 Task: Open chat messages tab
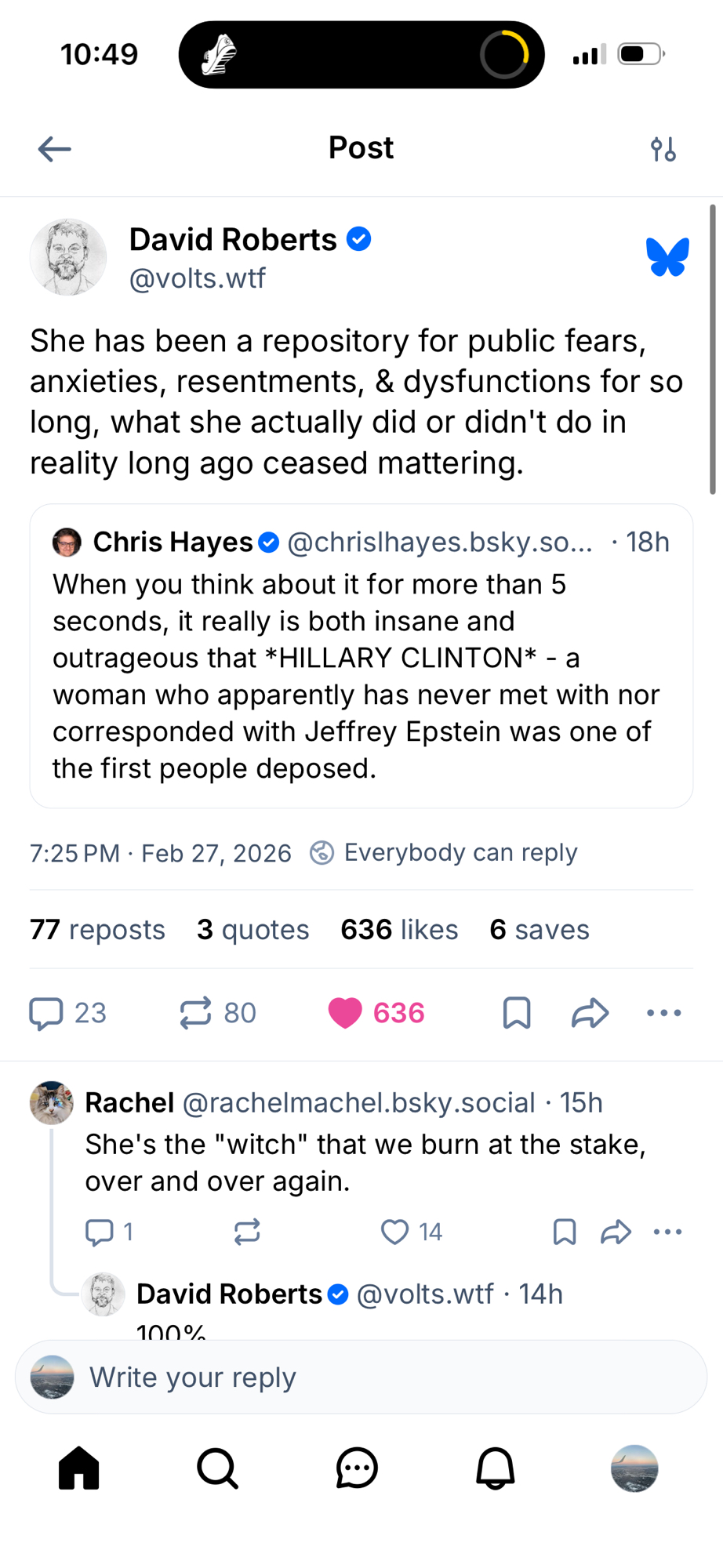tap(357, 1468)
